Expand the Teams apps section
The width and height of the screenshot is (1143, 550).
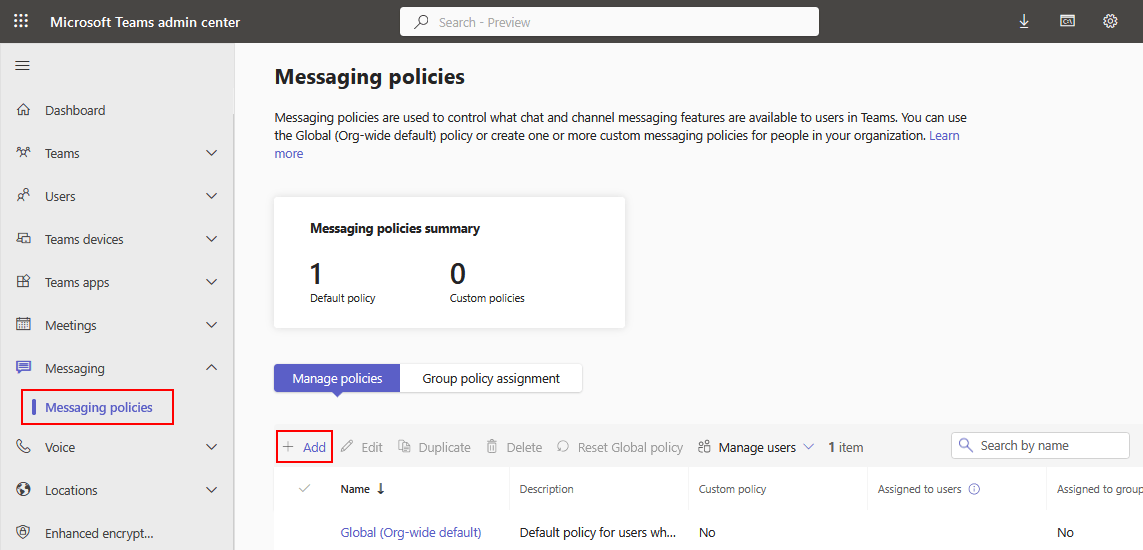[211, 282]
